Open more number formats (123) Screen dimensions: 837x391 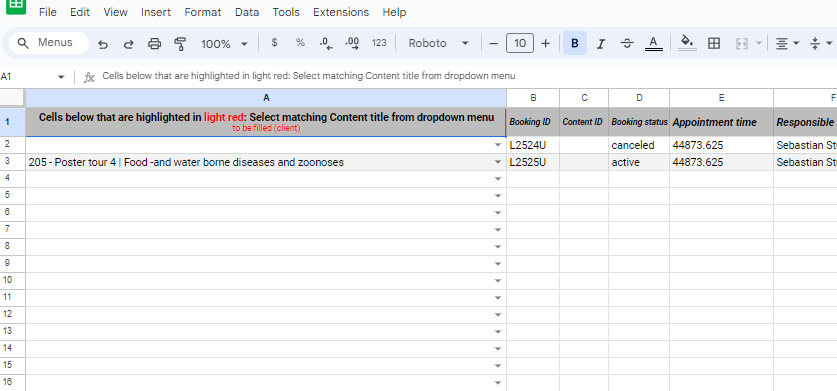click(x=379, y=43)
